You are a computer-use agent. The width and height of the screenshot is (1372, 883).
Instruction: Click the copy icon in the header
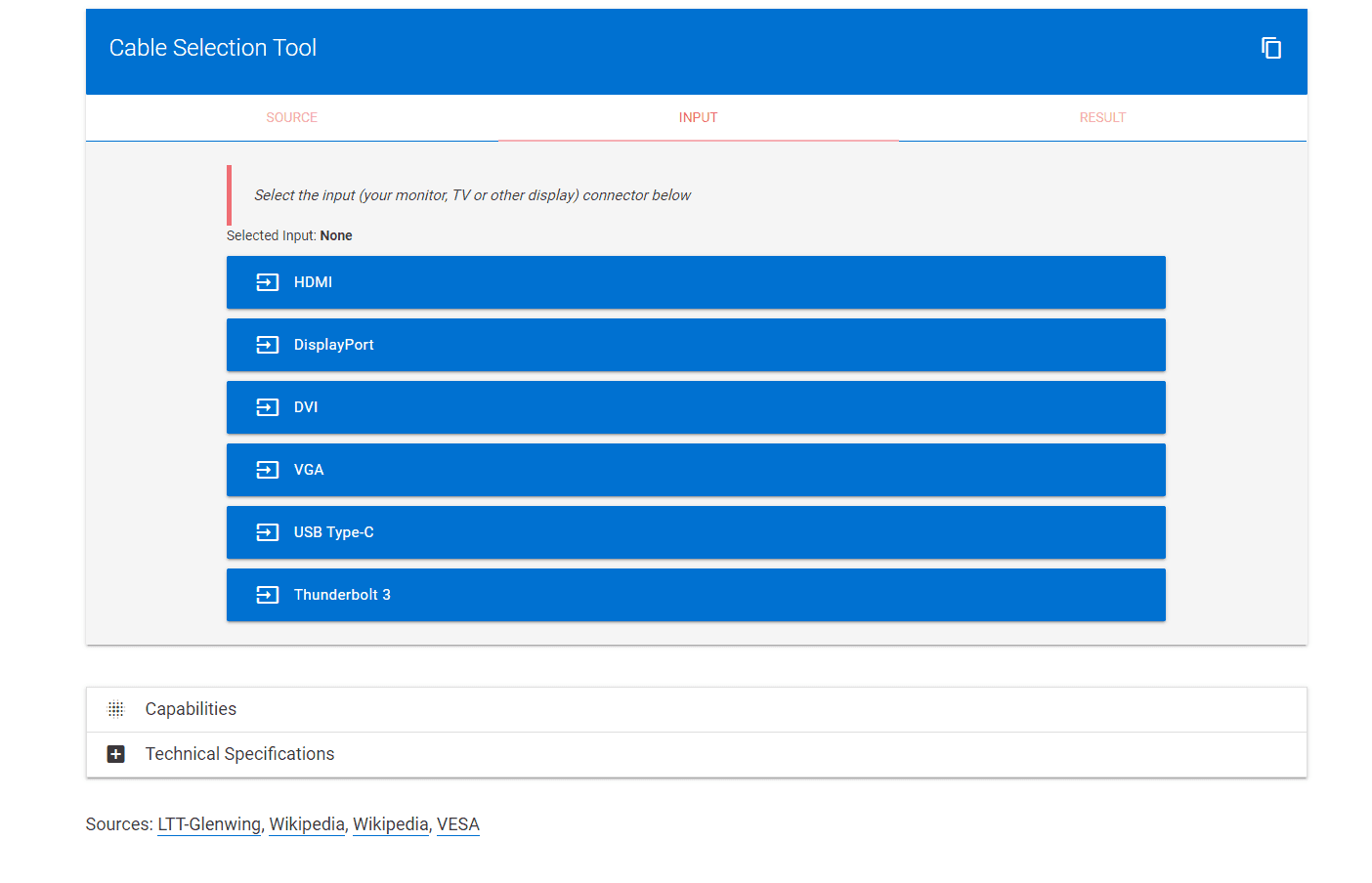click(1270, 48)
